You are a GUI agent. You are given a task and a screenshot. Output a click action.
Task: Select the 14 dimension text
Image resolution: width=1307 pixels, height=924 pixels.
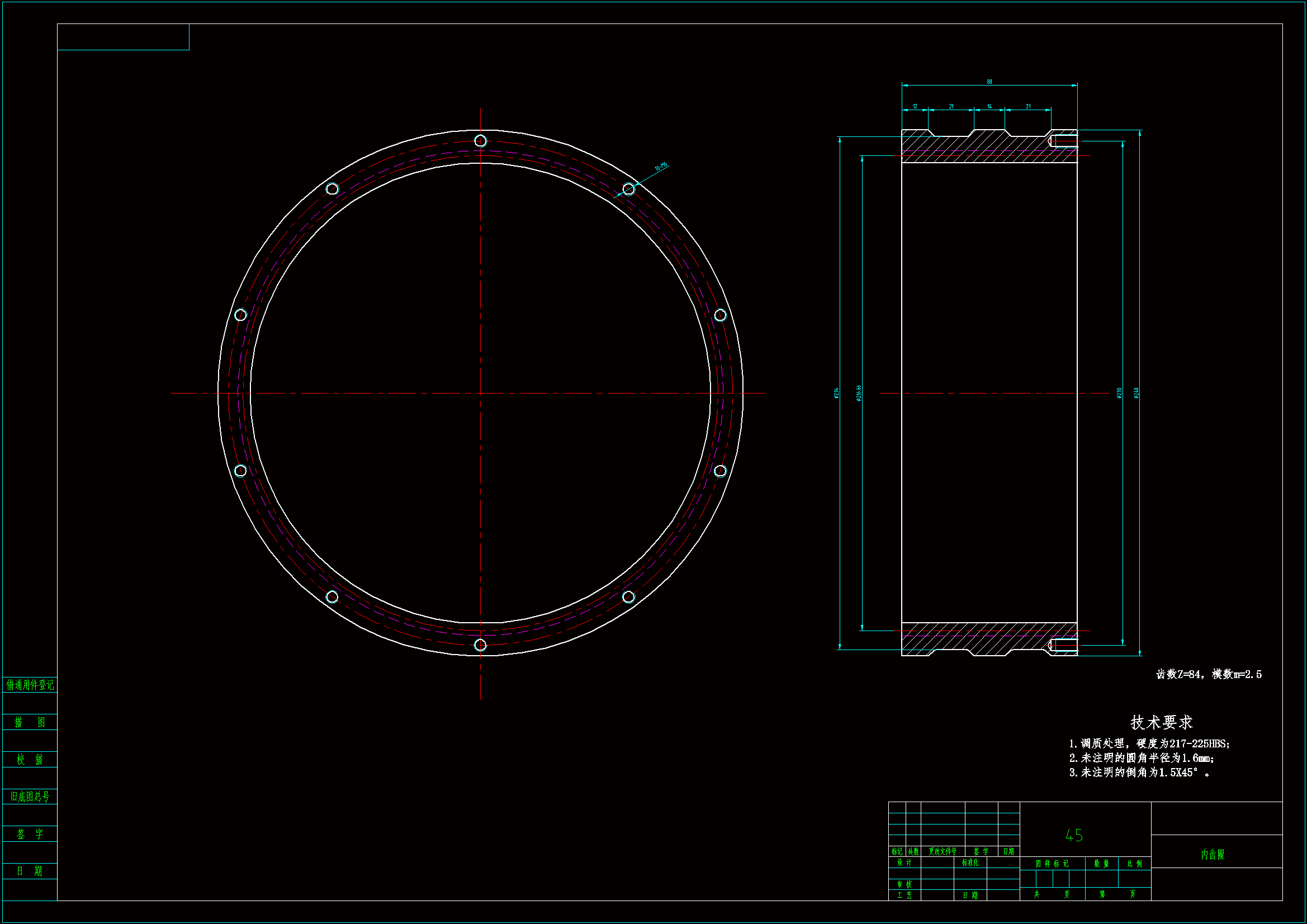(x=989, y=106)
